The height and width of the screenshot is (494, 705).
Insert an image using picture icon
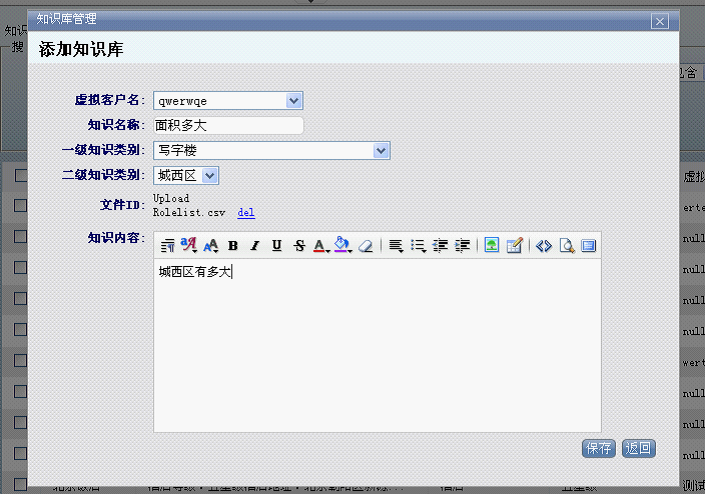[x=492, y=245]
